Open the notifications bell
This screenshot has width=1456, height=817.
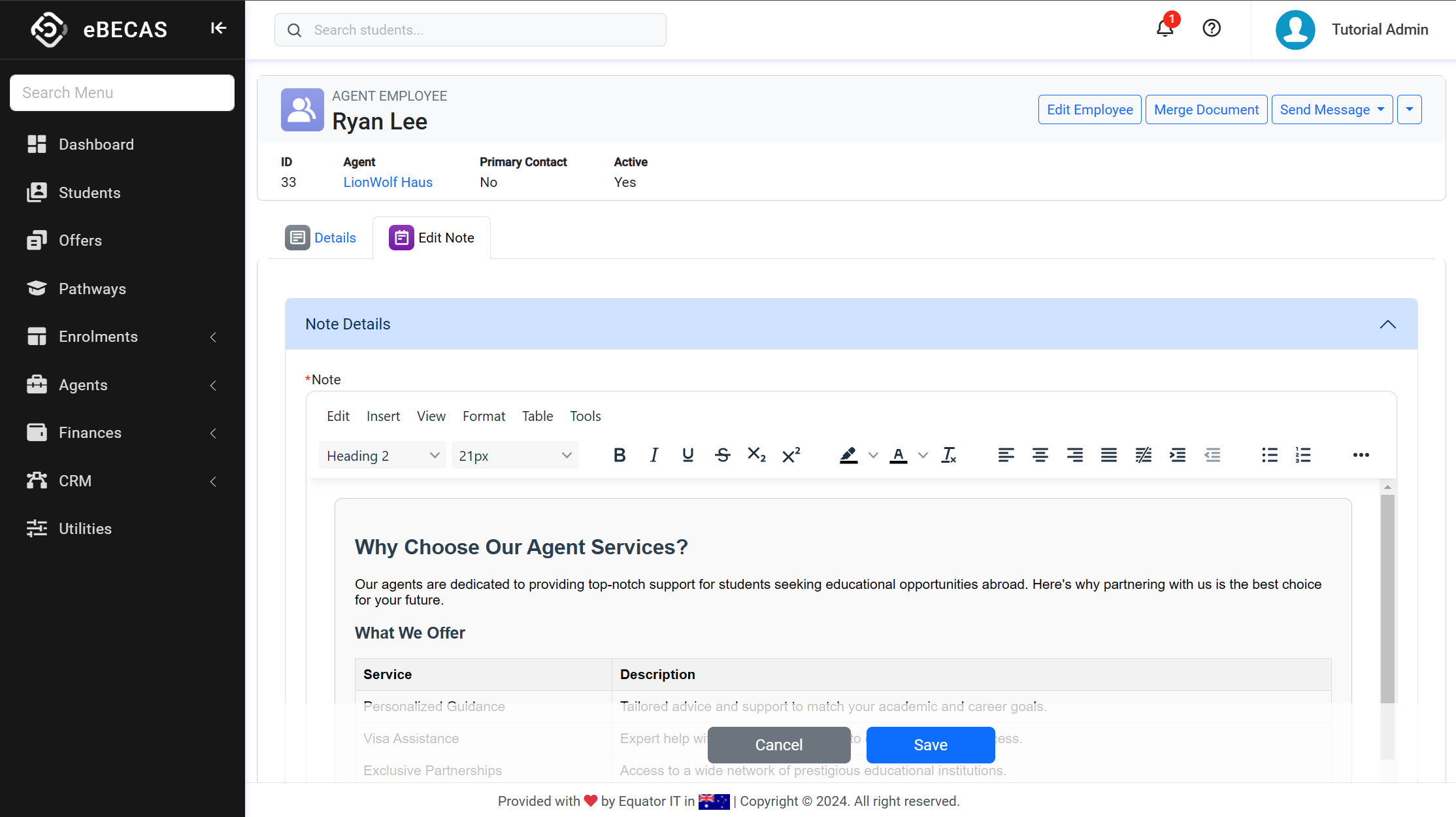[x=1165, y=29]
